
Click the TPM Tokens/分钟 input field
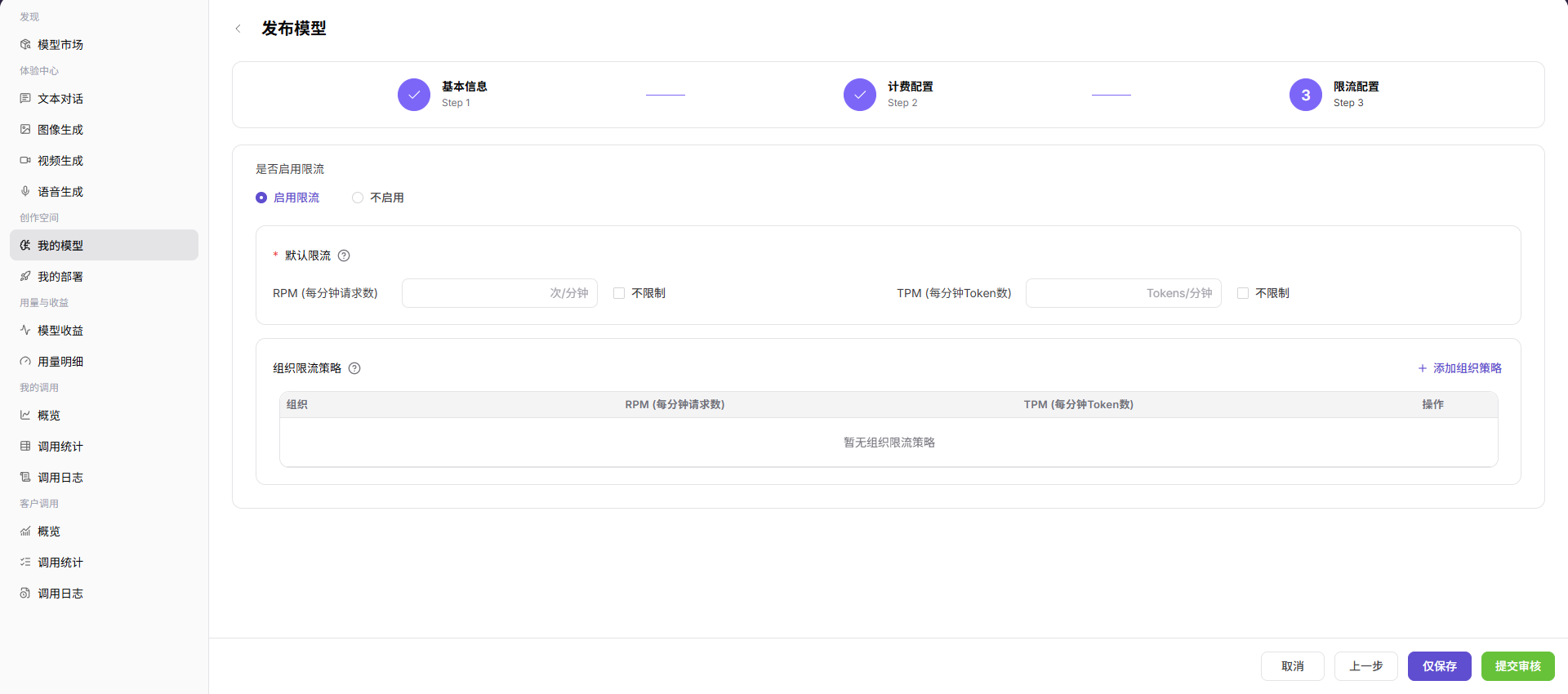click(x=1124, y=293)
